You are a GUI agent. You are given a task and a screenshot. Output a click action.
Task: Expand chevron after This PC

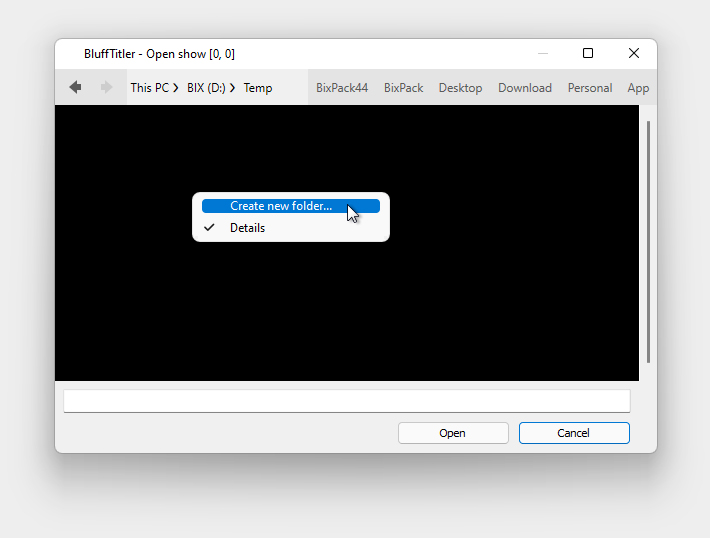click(176, 88)
